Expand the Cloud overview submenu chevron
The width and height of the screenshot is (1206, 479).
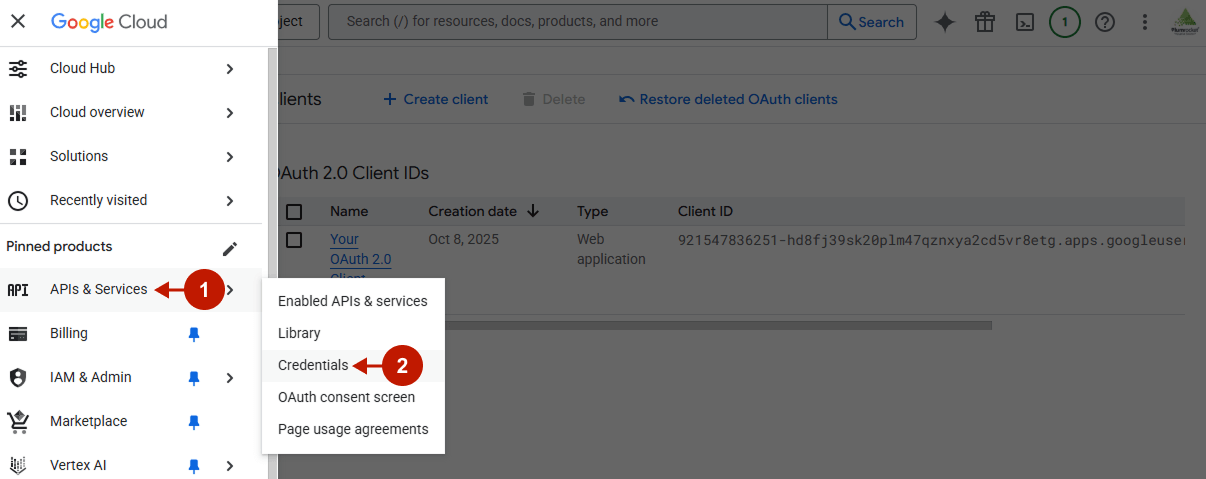(230, 113)
